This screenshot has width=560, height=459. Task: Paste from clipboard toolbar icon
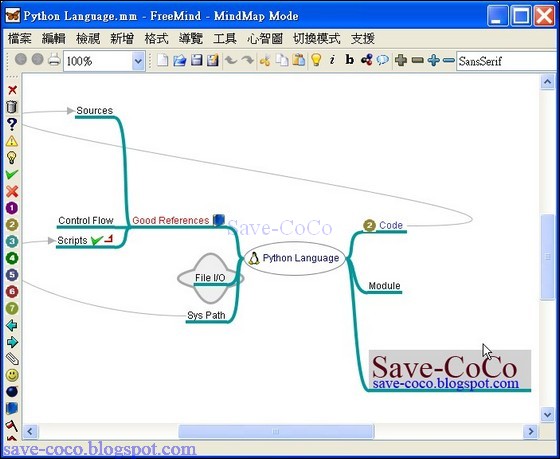299,60
